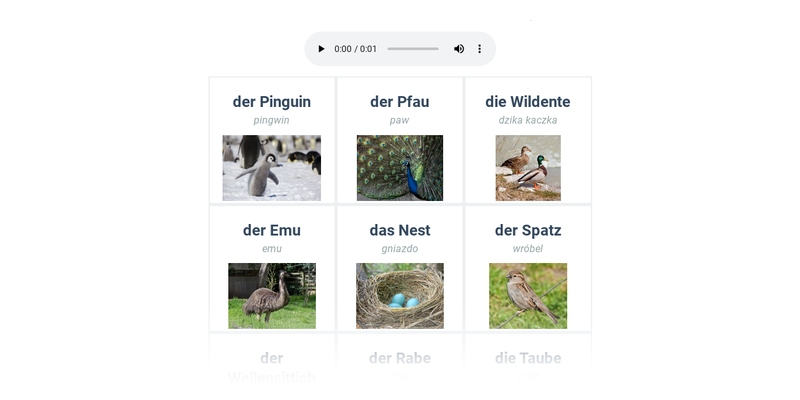Click the emu photo
The height and width of the screenshot is (400, 800).
point(272,296)
